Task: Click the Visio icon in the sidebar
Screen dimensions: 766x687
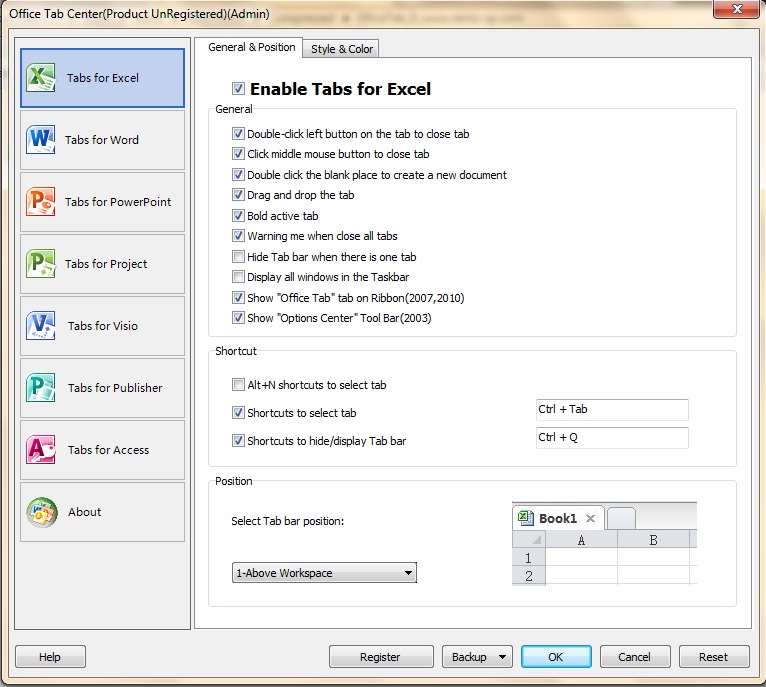Action: tap(41, 325)
